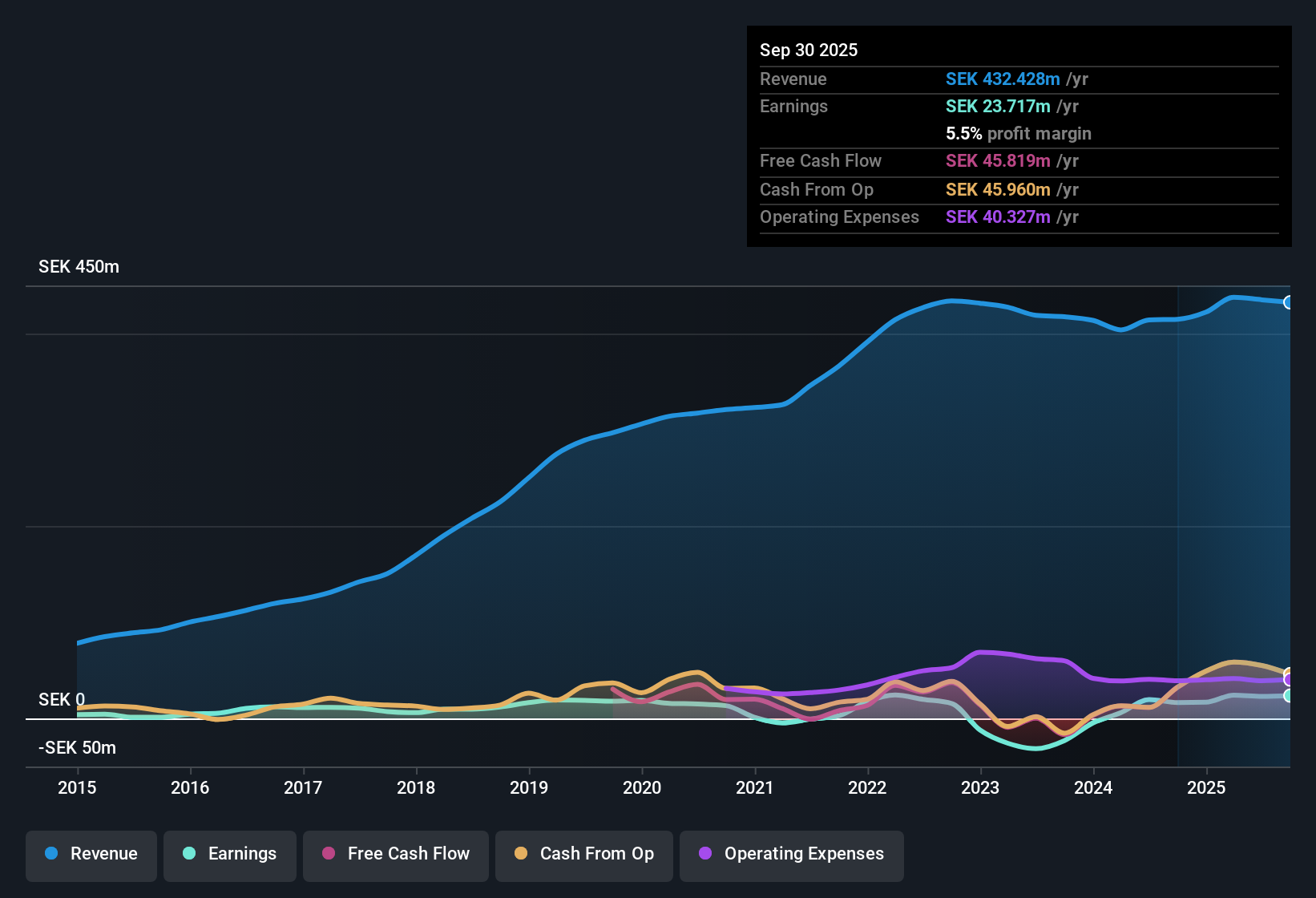Image resolution: width=1316 pixels, height=898 pixels.
Task: Hide the Earnings line via its legend chip
Action: coord(230,854)
